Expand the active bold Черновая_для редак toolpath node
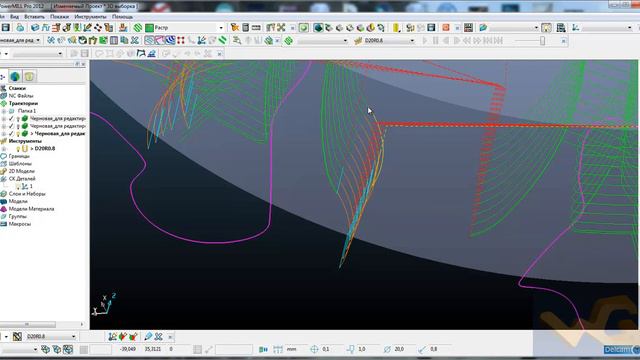The height and width of the screenshot is (360, 640). pos(4,133)
